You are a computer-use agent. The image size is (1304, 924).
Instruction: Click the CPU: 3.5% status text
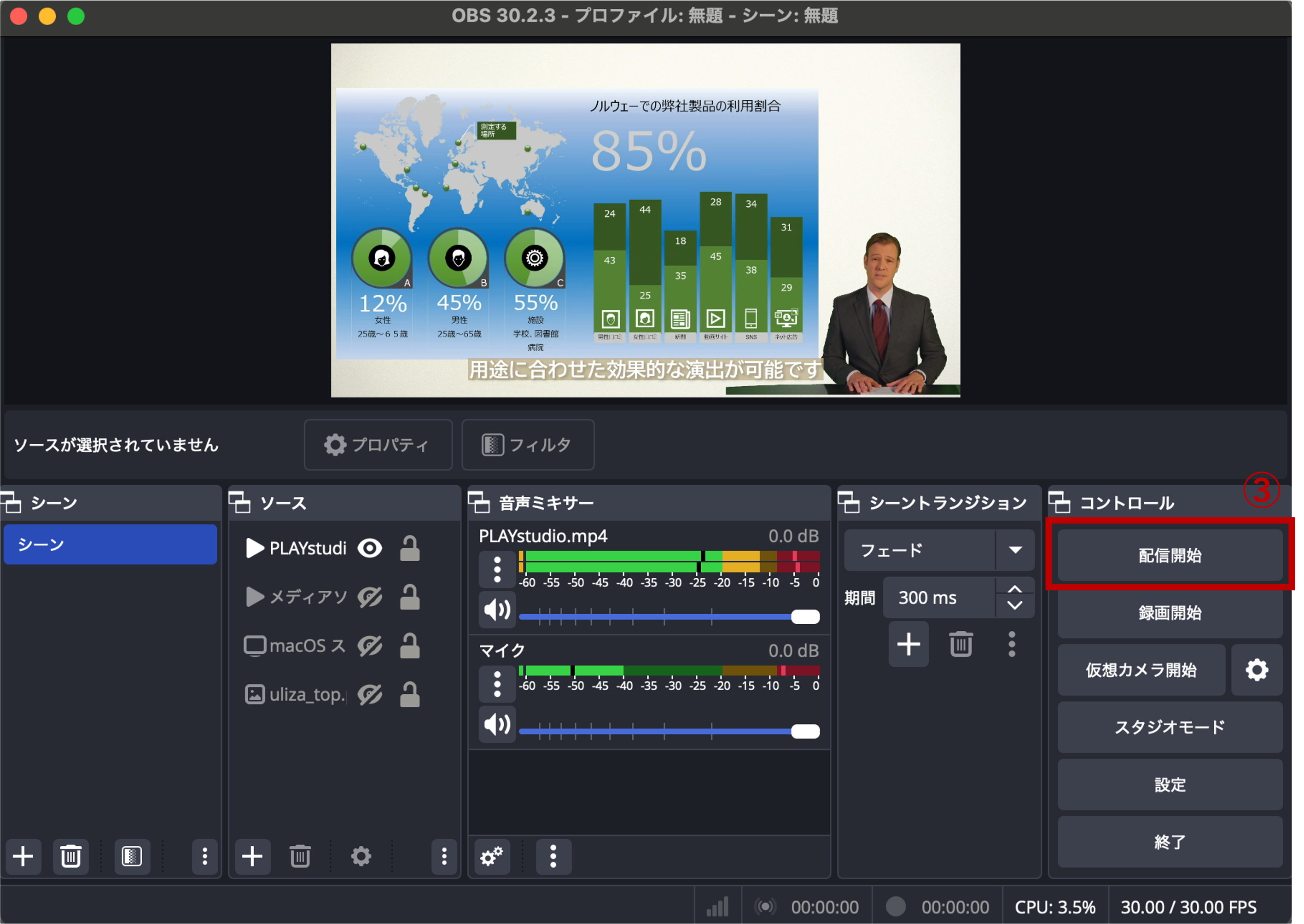[x=1055, y=907]
